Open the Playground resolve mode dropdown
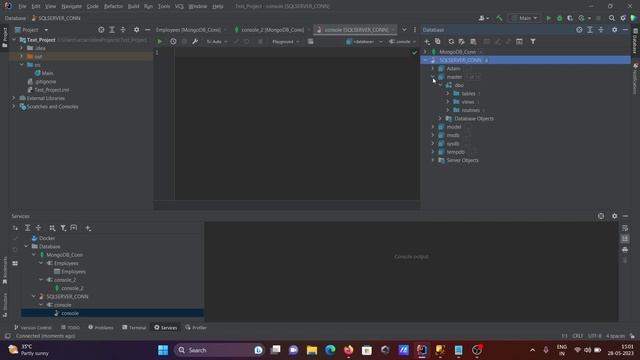Screen dimensions: 640x360 click(286, 42)
